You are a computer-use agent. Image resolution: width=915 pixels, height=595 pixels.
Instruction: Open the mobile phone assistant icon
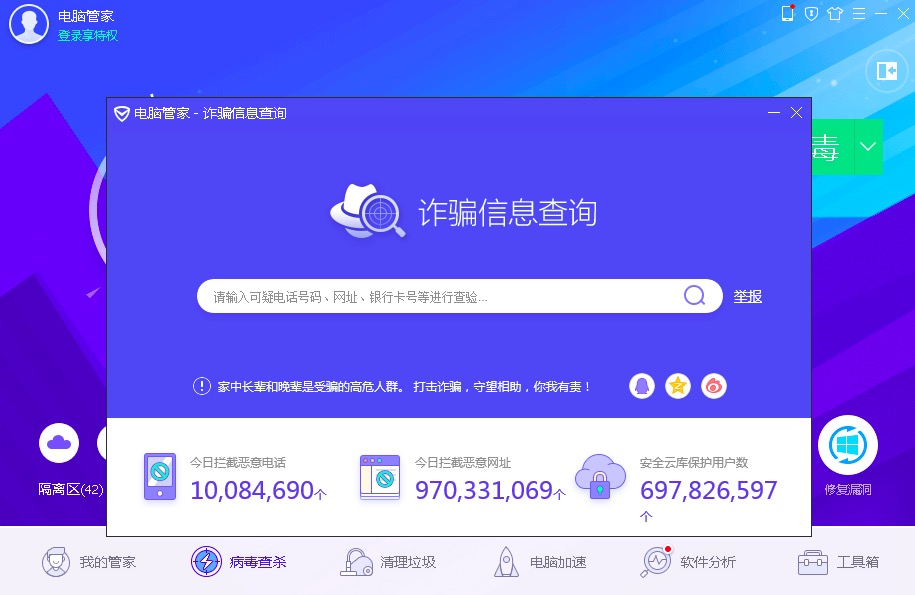787,13
